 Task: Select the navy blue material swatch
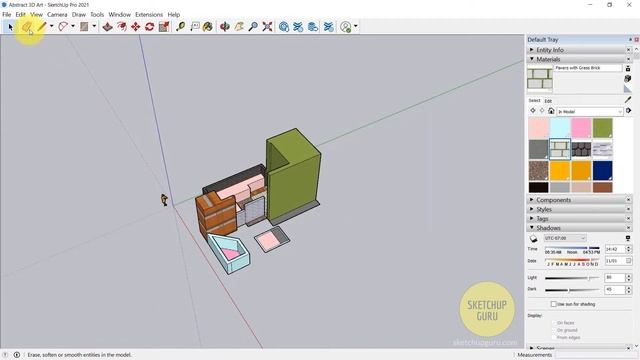[x=602, y=171]
